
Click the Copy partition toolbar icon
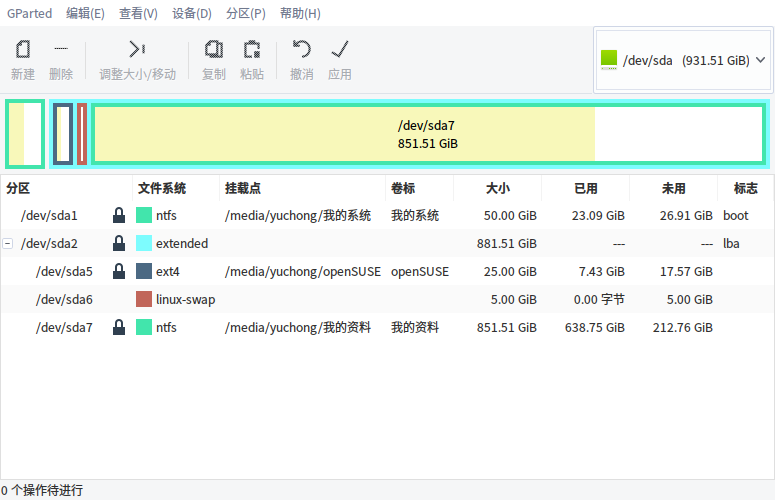pos(214,49)
